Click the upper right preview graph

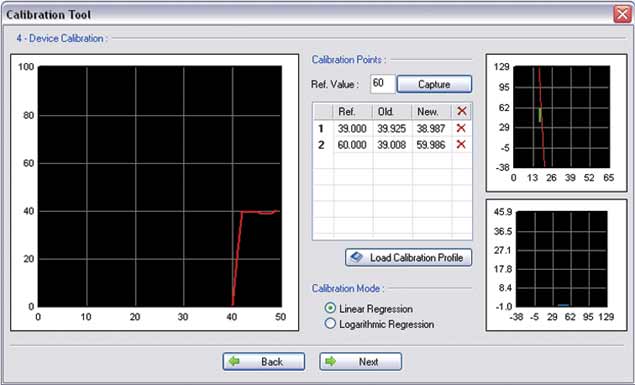pos(561,117)
